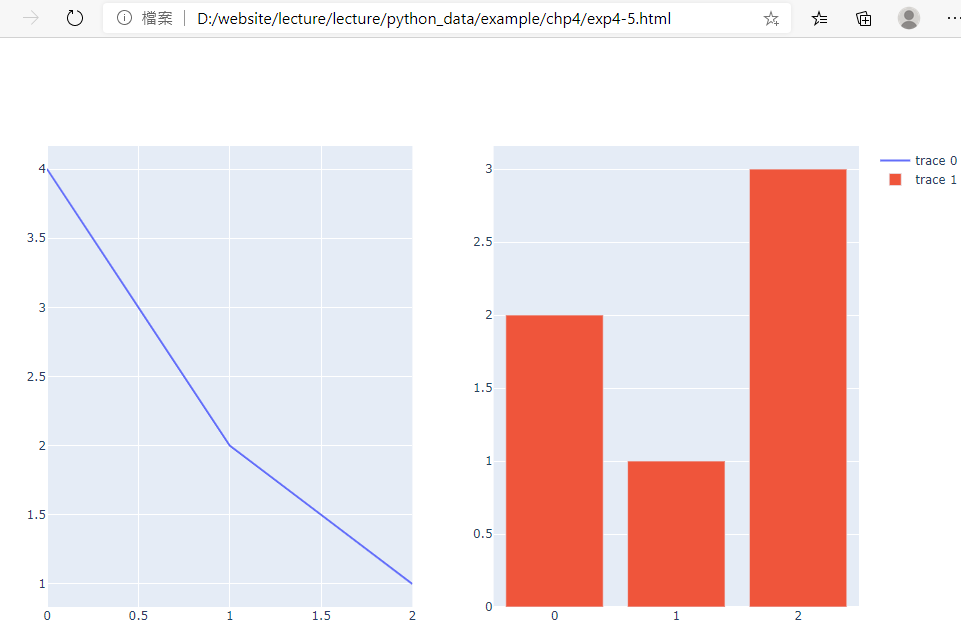Click the bar at x equals 0
Screen dimensions: 961x644
(554, 461)
